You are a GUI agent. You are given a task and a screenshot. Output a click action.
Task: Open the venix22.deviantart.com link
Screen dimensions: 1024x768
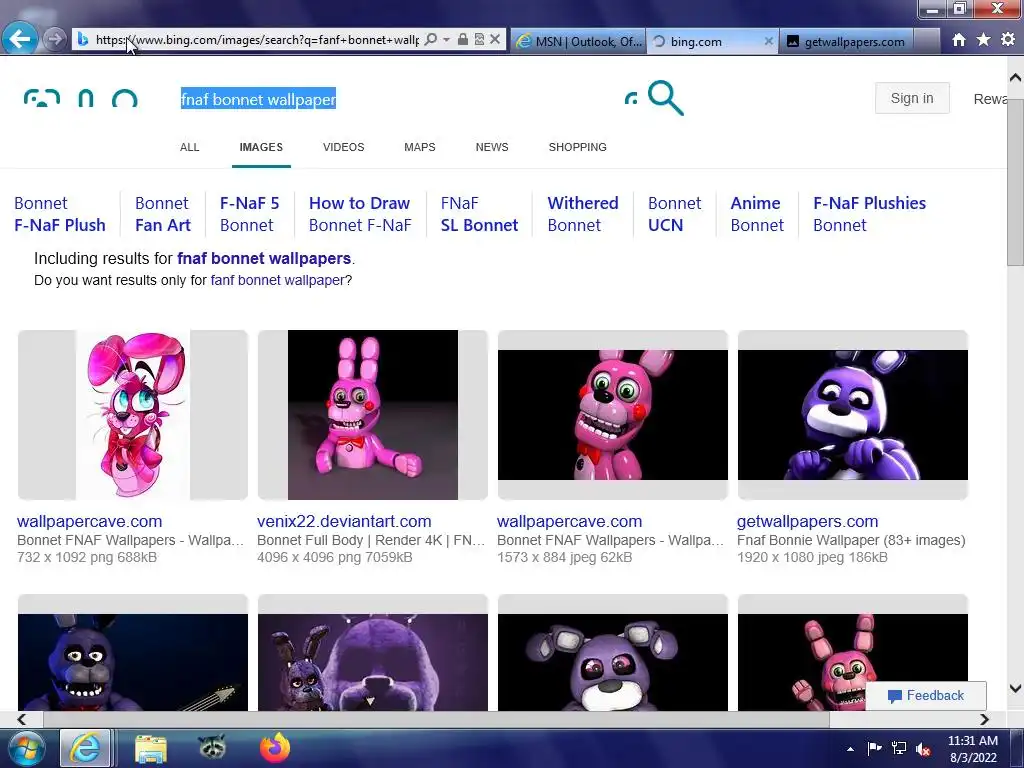[344, 521]
